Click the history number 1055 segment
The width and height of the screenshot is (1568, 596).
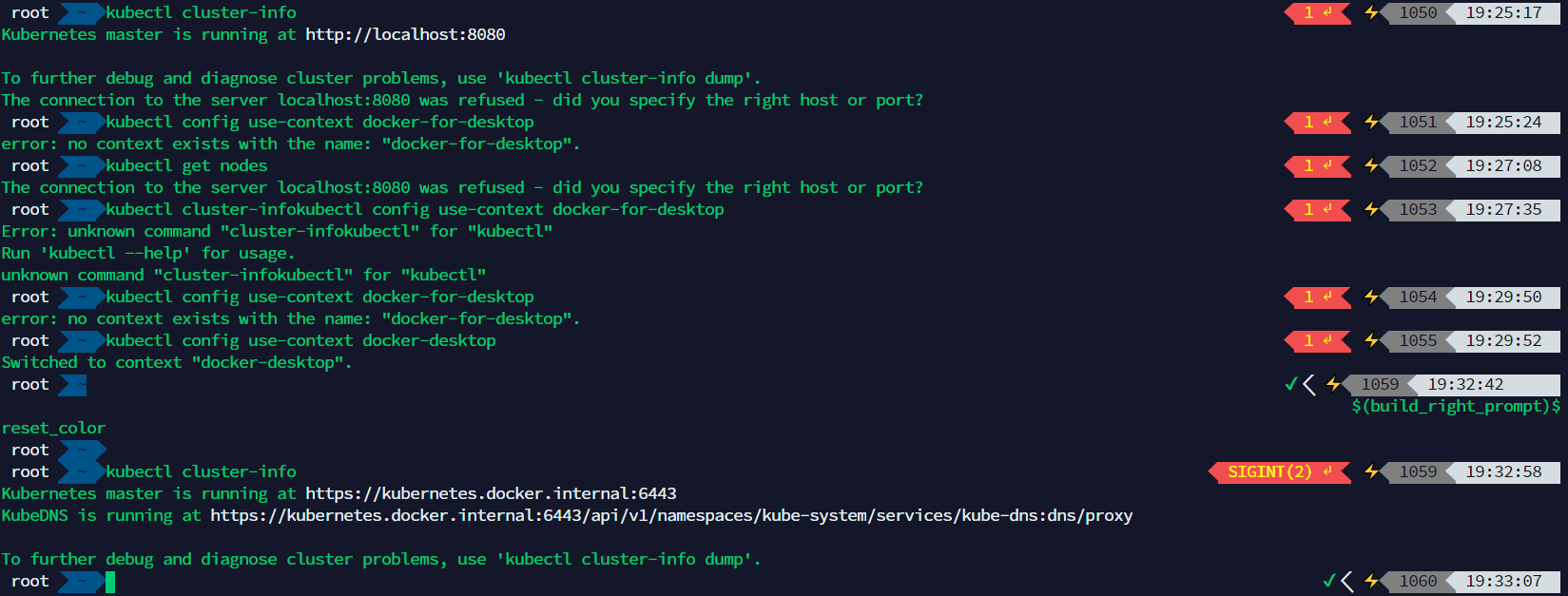[1419, 340]
